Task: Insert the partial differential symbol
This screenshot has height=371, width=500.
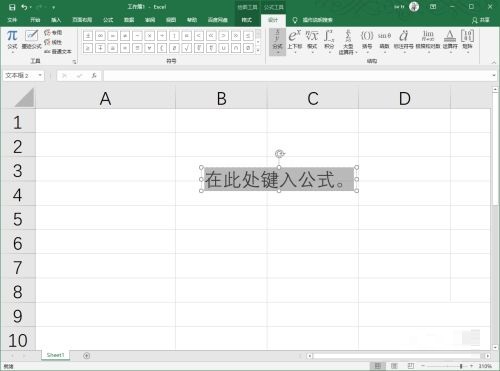Action: click(174, 48)
